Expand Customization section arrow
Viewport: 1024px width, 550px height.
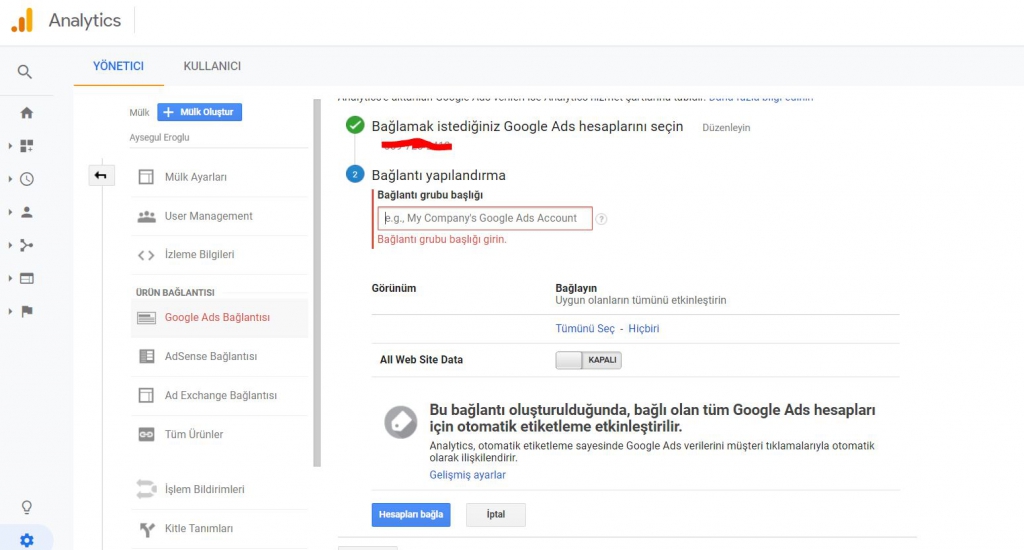[x=10, y=146]
